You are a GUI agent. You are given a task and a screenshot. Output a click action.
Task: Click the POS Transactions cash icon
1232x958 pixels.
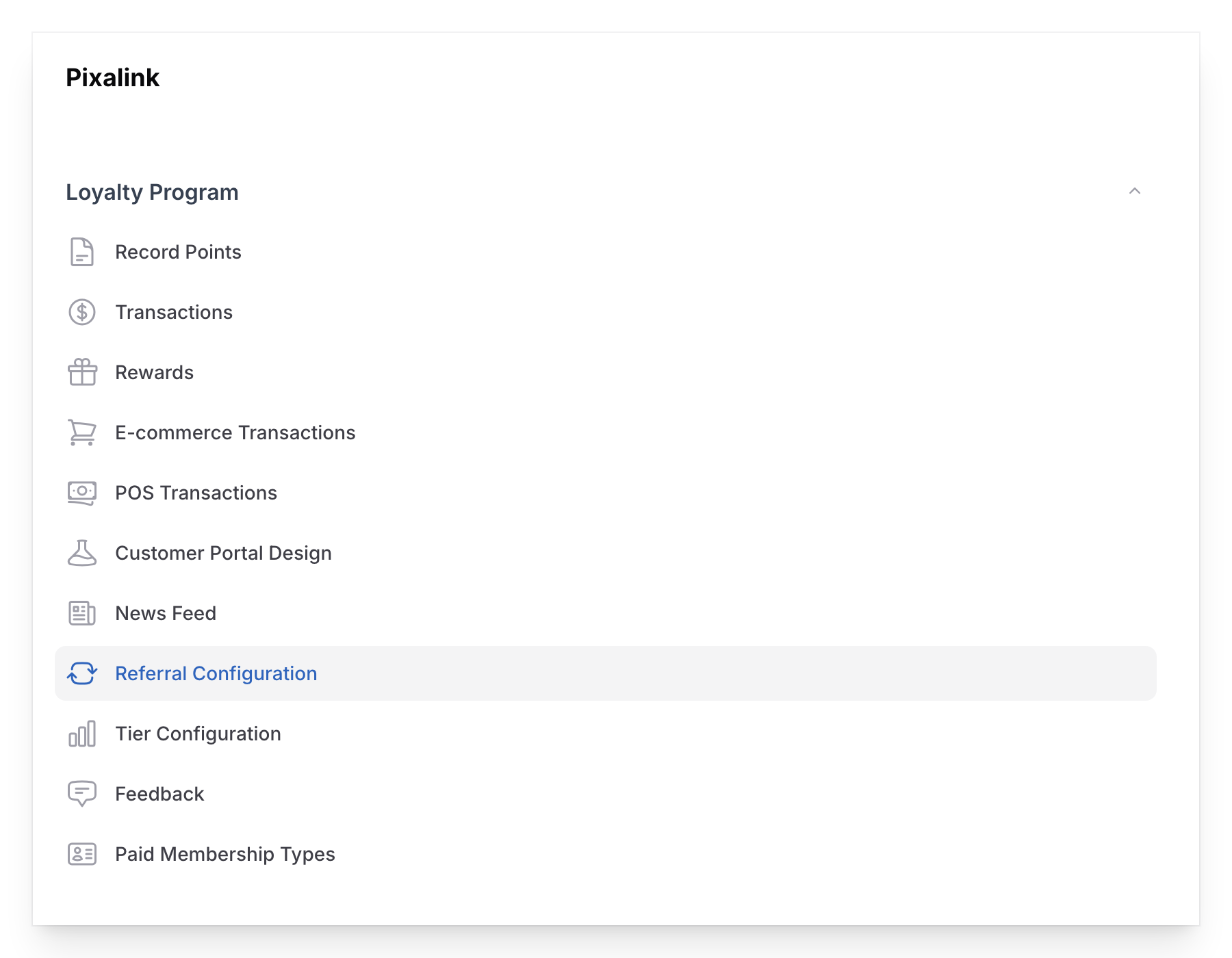click(x=81, y=493)
